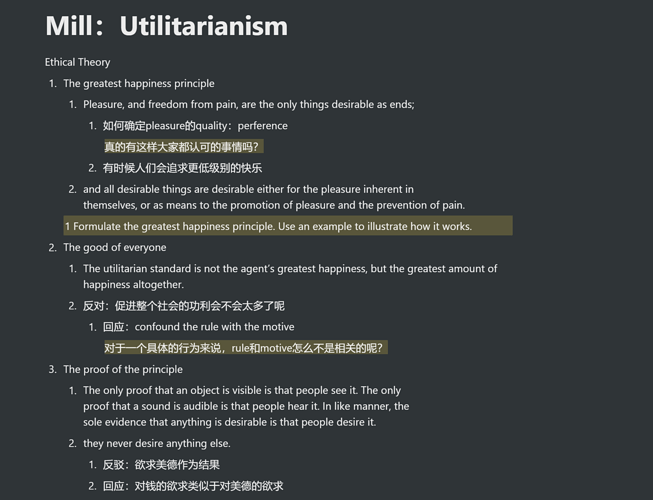Click the item '如何确定pleasure的quality: perference'
Viewport: 653px width, 500px height.
click(x=195, y=125)
